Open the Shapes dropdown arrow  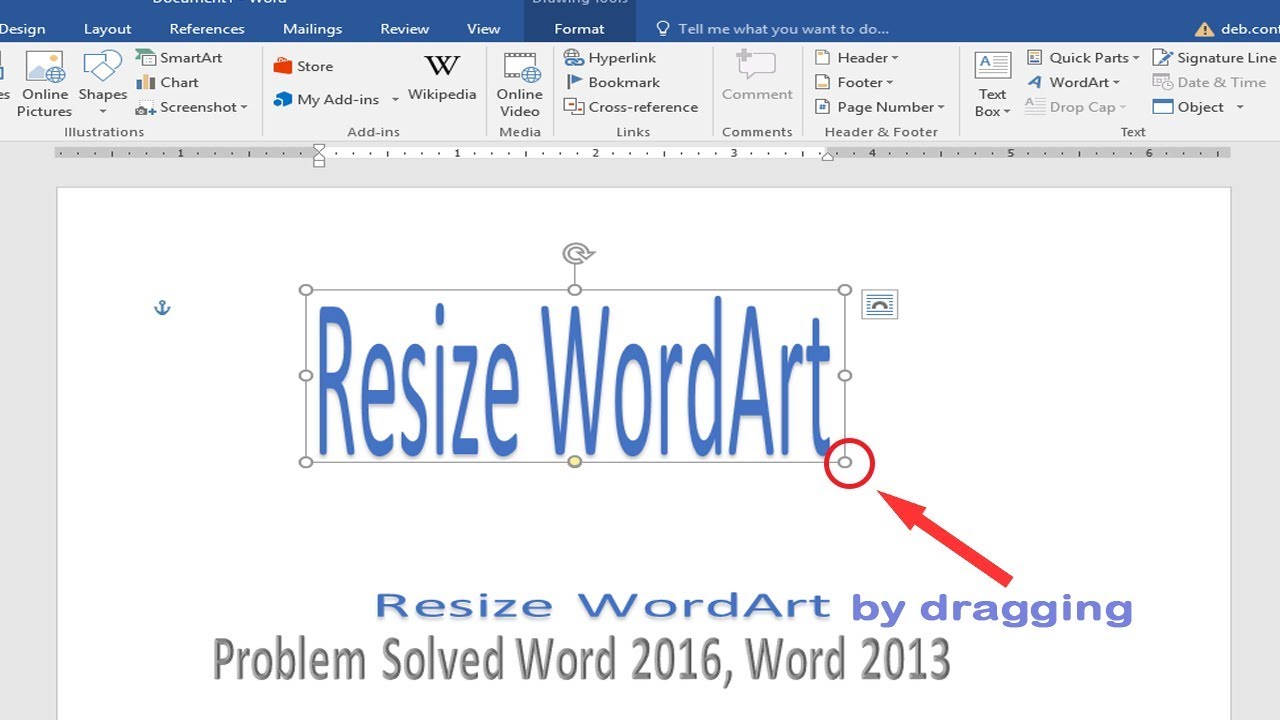coord(103,112)
